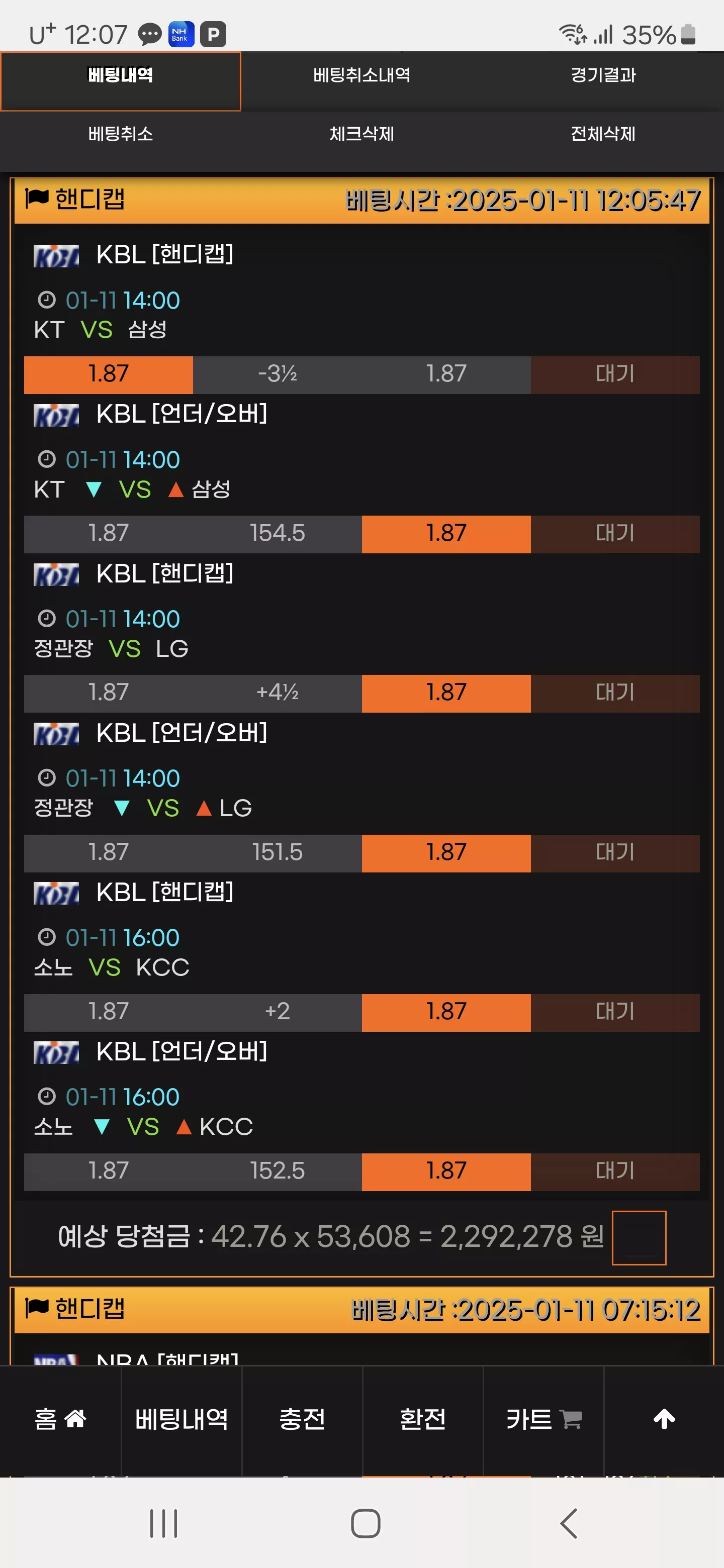Tap the 체크삭제 button

click(361, 134)
